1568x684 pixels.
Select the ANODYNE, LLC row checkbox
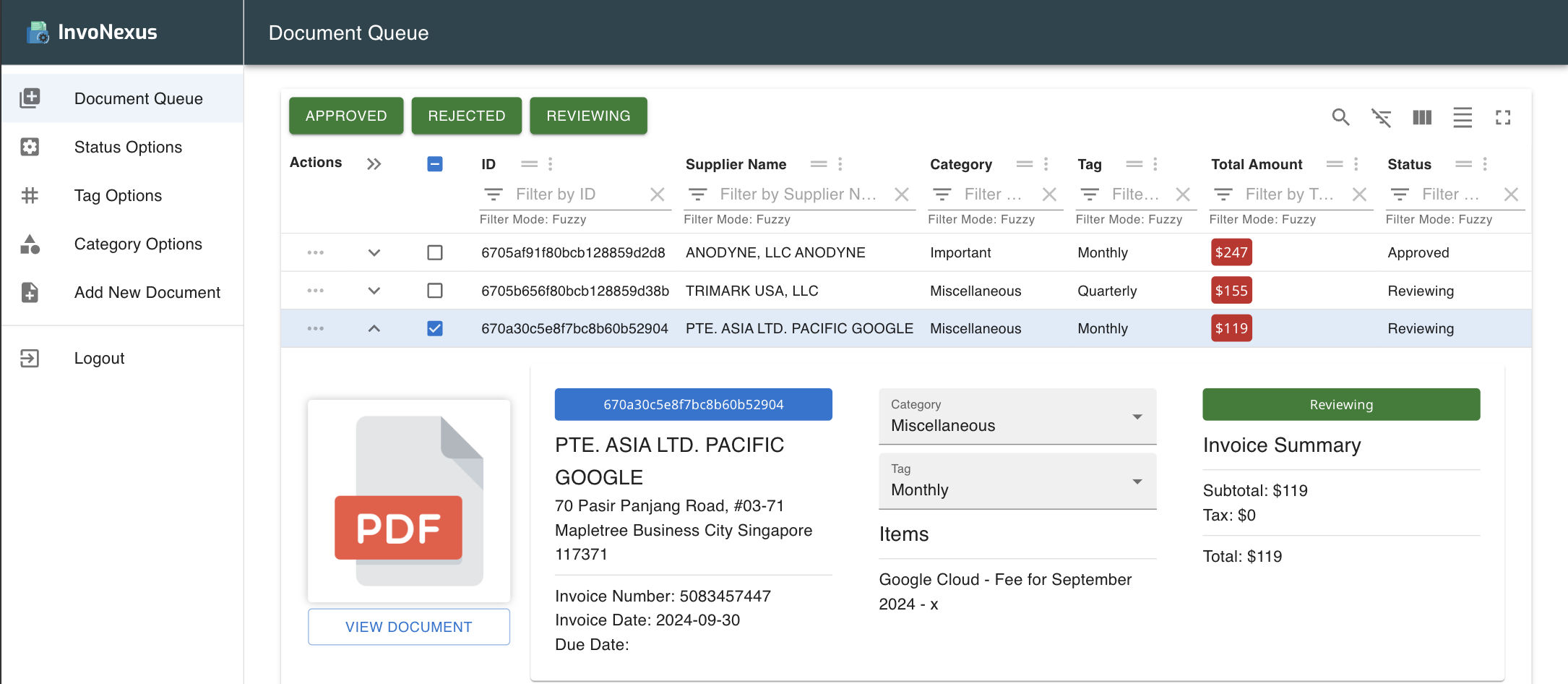[435, 252]
